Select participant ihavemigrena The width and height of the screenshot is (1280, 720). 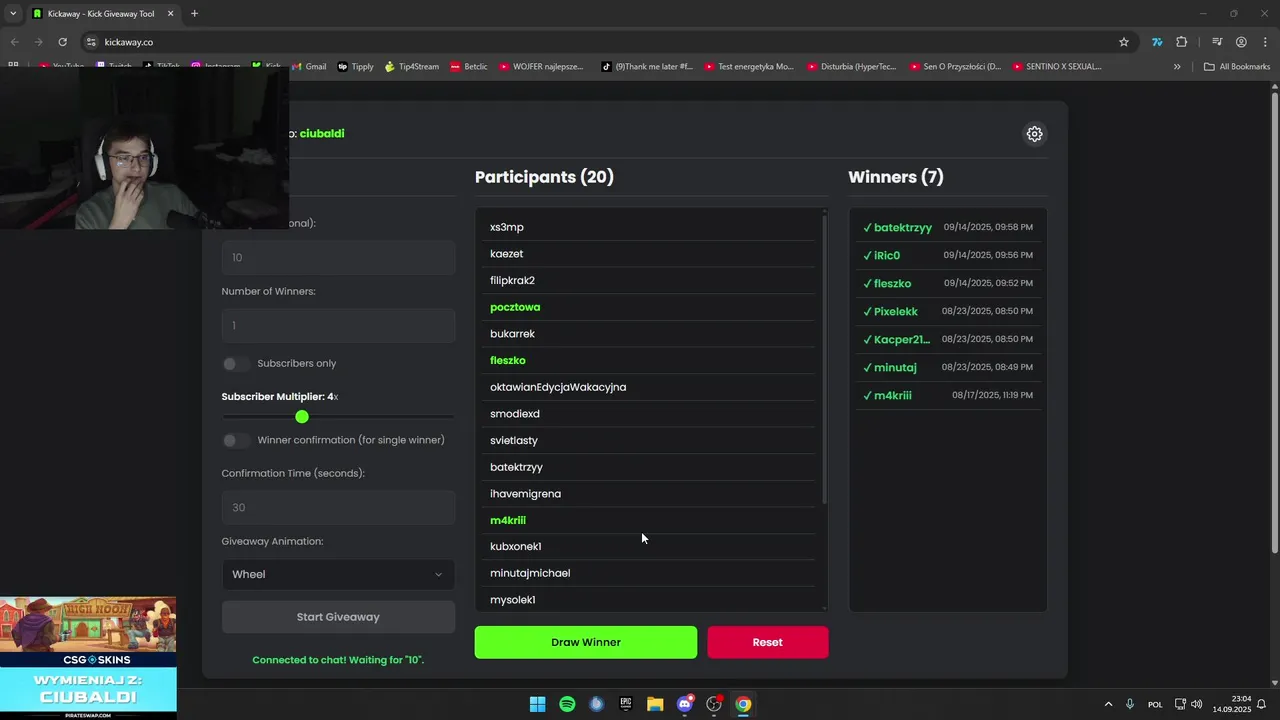(525, 494)
